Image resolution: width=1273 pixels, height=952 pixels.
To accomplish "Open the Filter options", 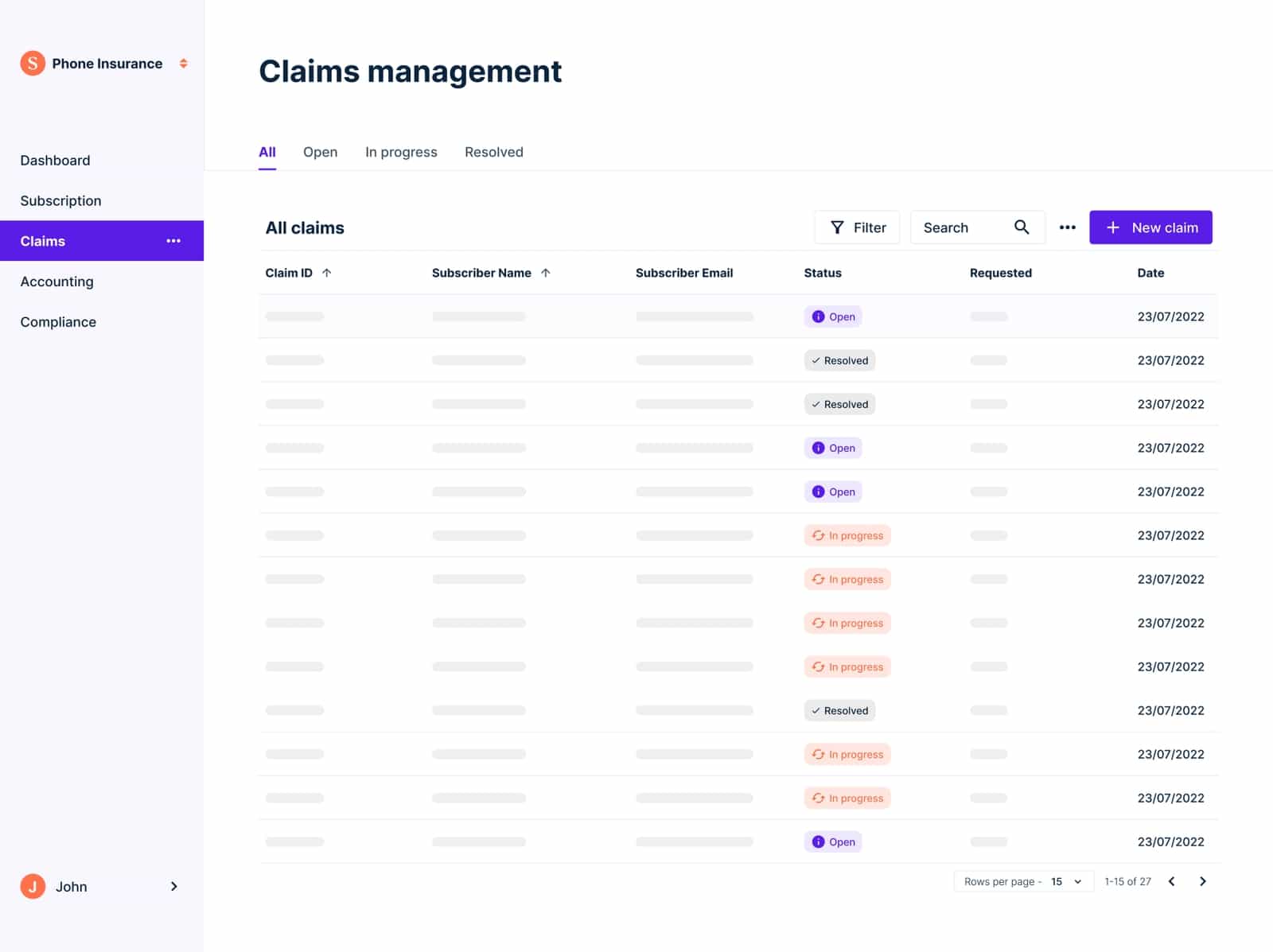I will (x=857, y=227).
